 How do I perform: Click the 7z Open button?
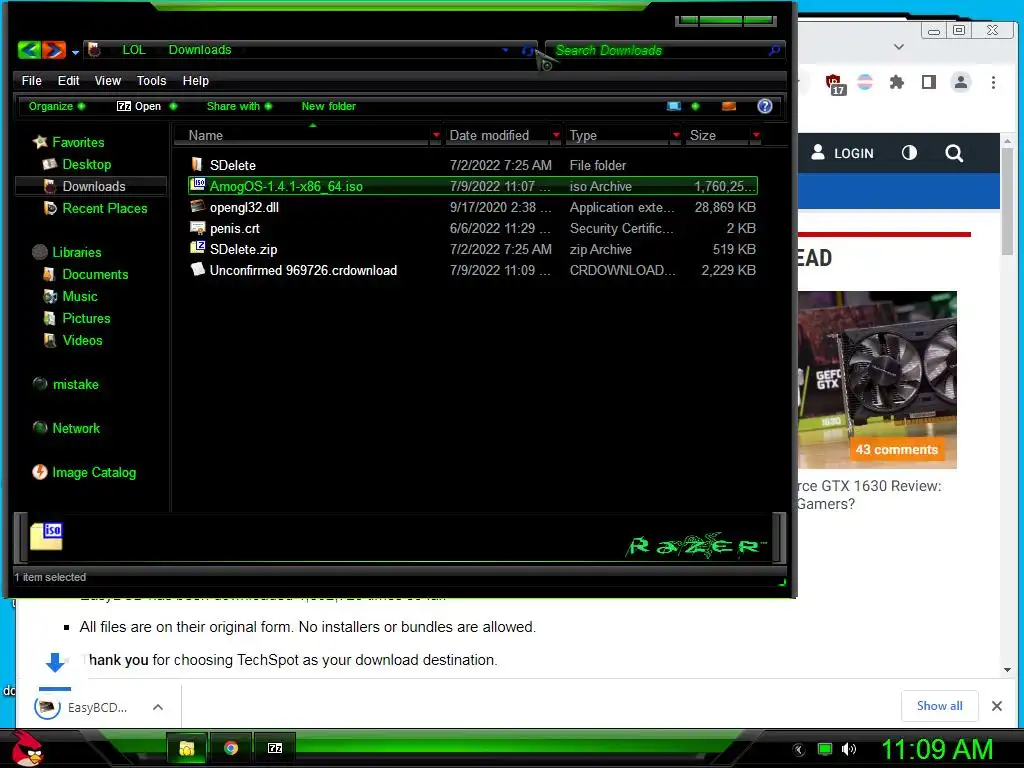(138, 106)
